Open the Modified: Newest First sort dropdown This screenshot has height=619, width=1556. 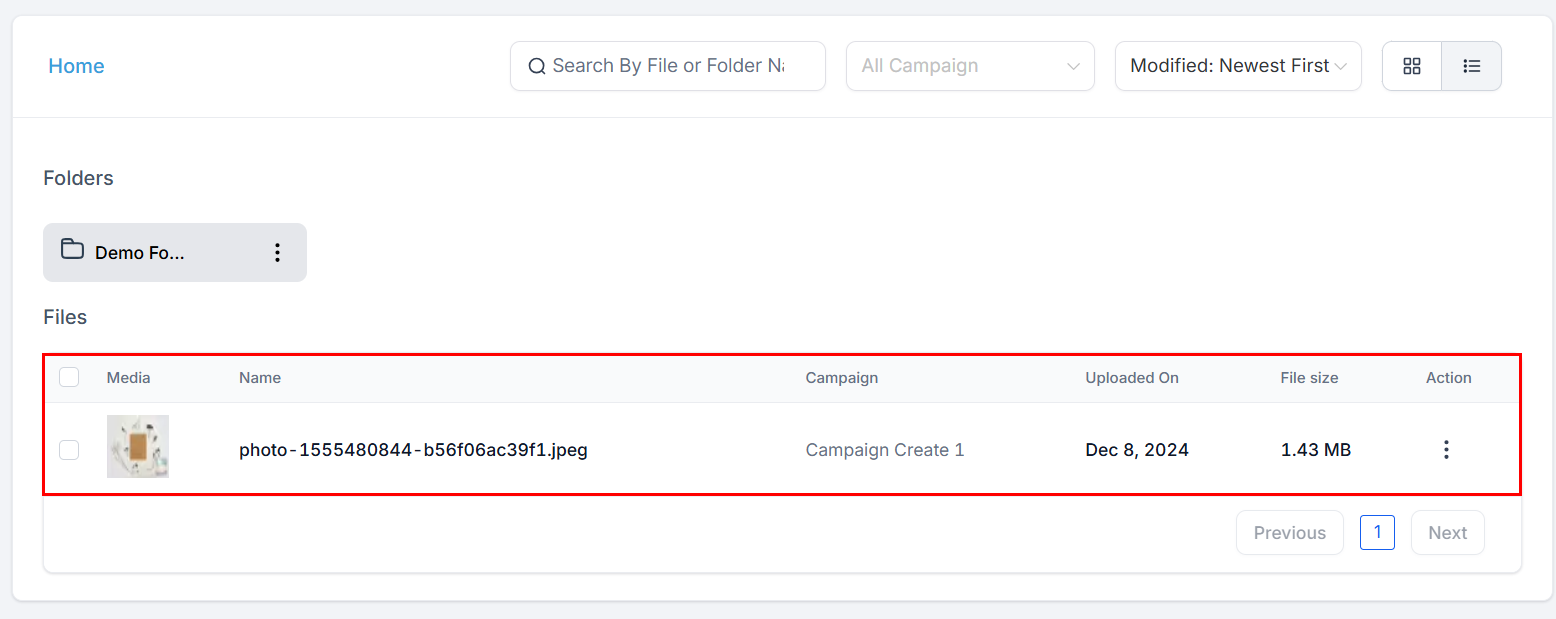(x=1238, y=66)
